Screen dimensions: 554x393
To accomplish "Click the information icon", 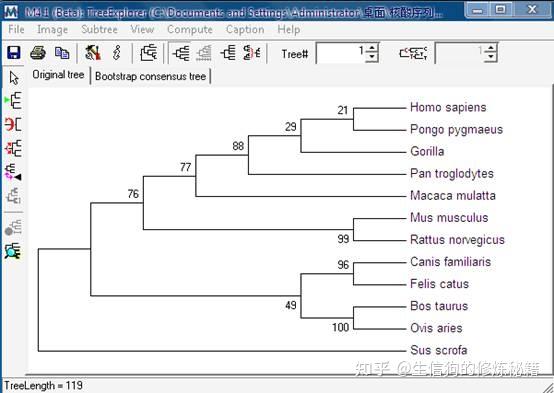I will [x=117, y=53].
